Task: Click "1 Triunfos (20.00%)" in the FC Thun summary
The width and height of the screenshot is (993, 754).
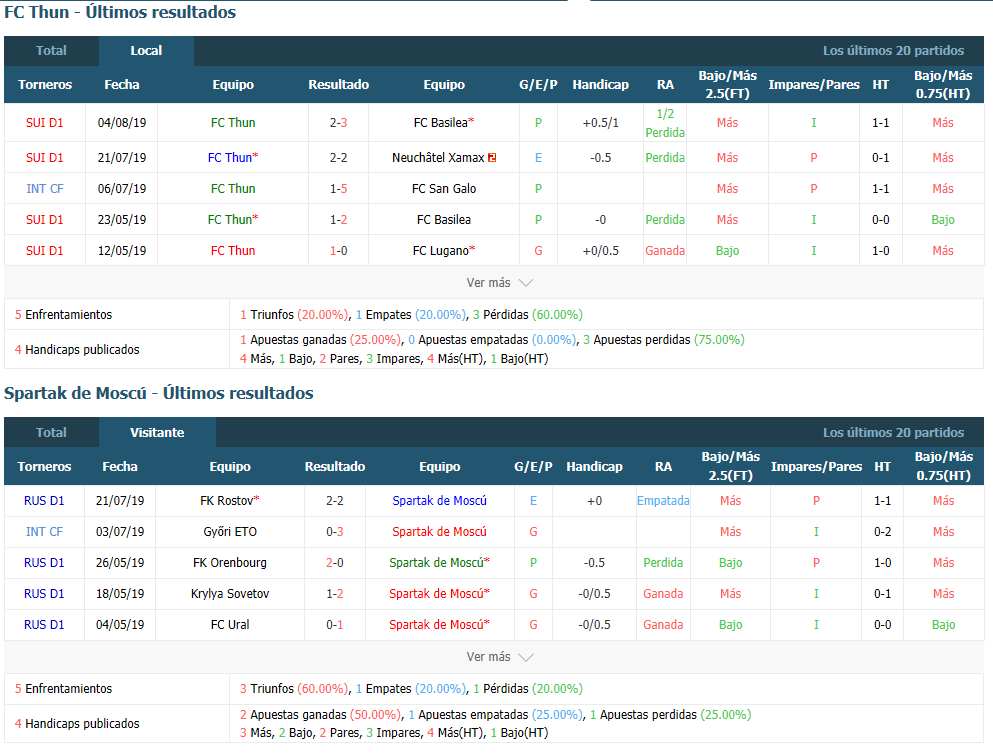Action: (x=294, y=315)
